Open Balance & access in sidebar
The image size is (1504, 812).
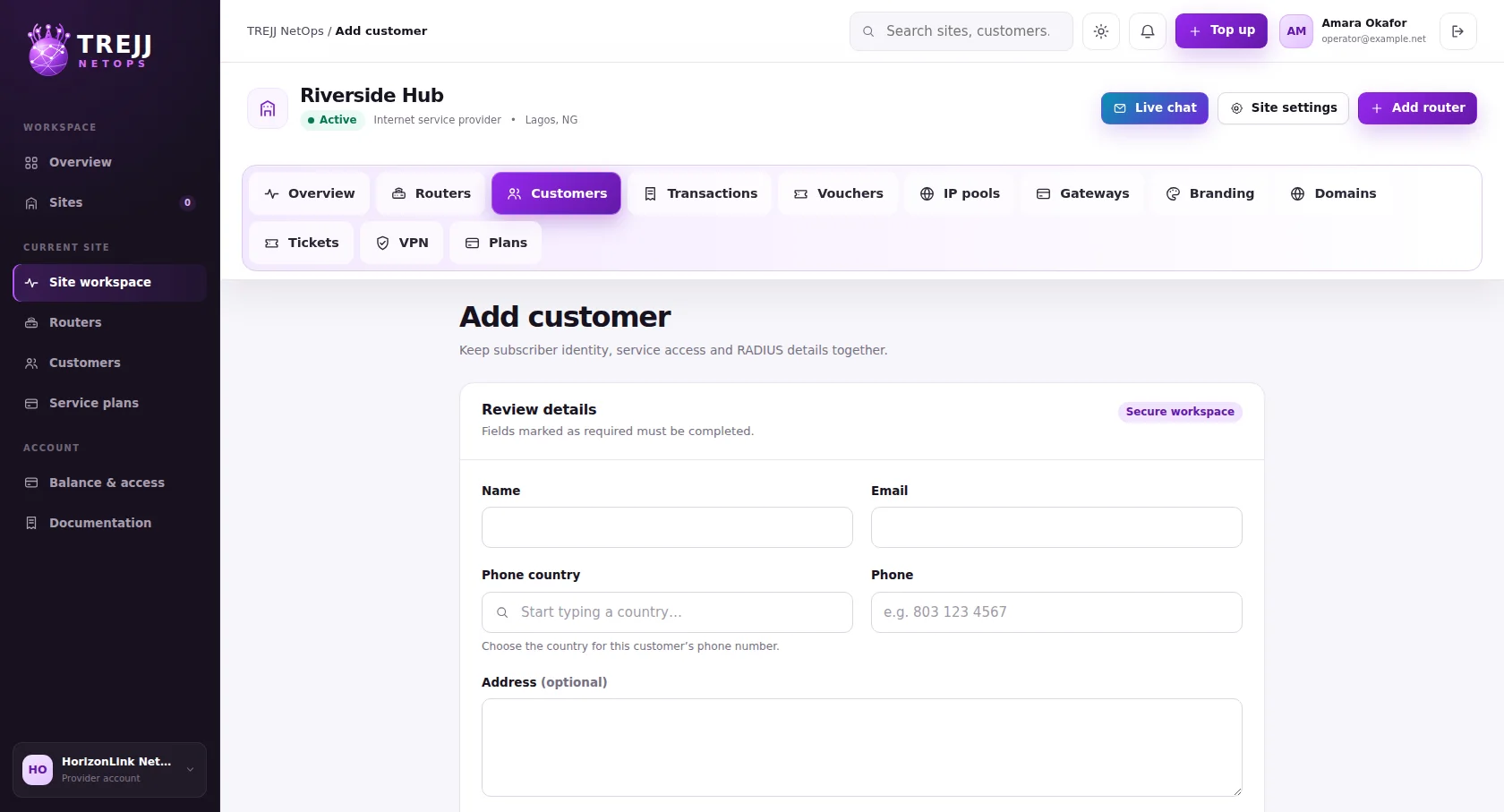click(x=109, y=483)
